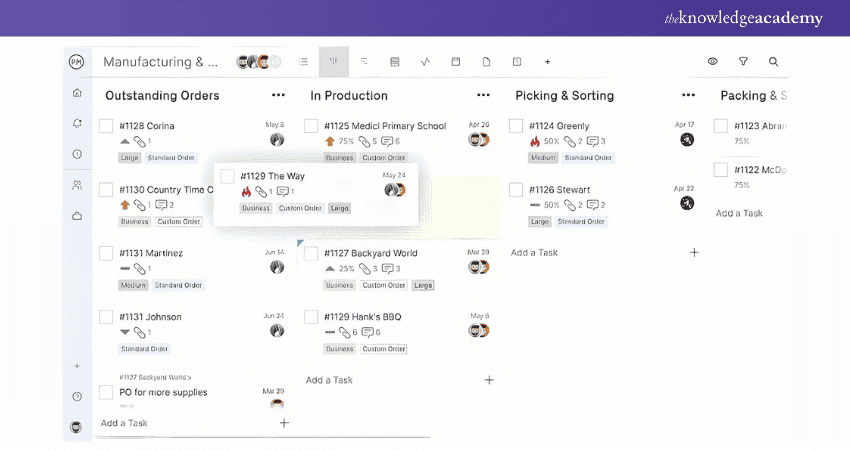This screenshot has height=450, width=850.
Task: Toggle the eye visibility icon in the top bar
Action: point(713,62)
